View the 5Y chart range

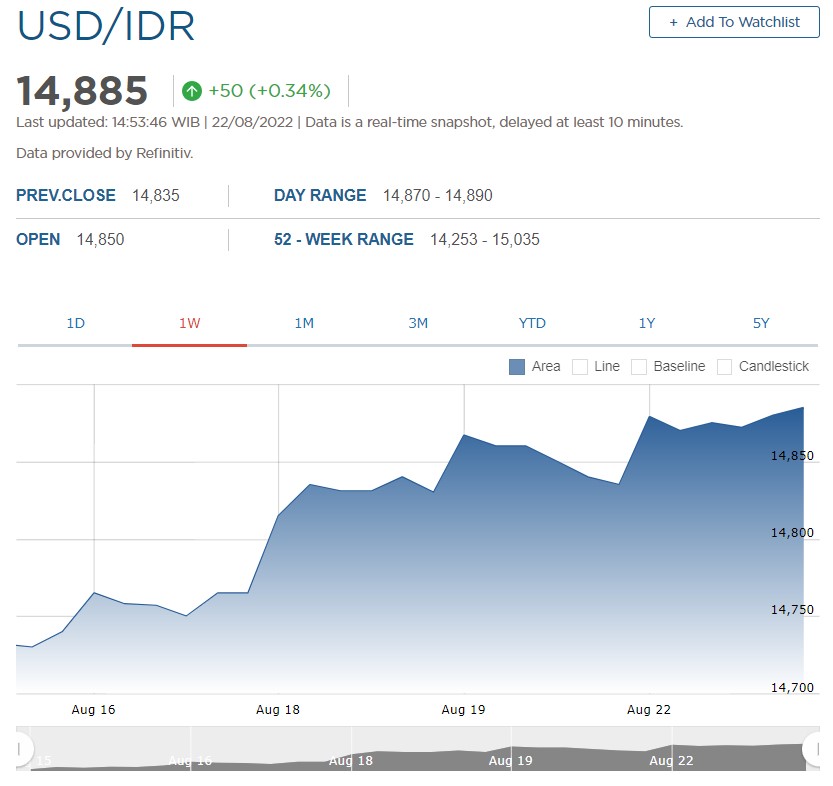coord(761,323)
